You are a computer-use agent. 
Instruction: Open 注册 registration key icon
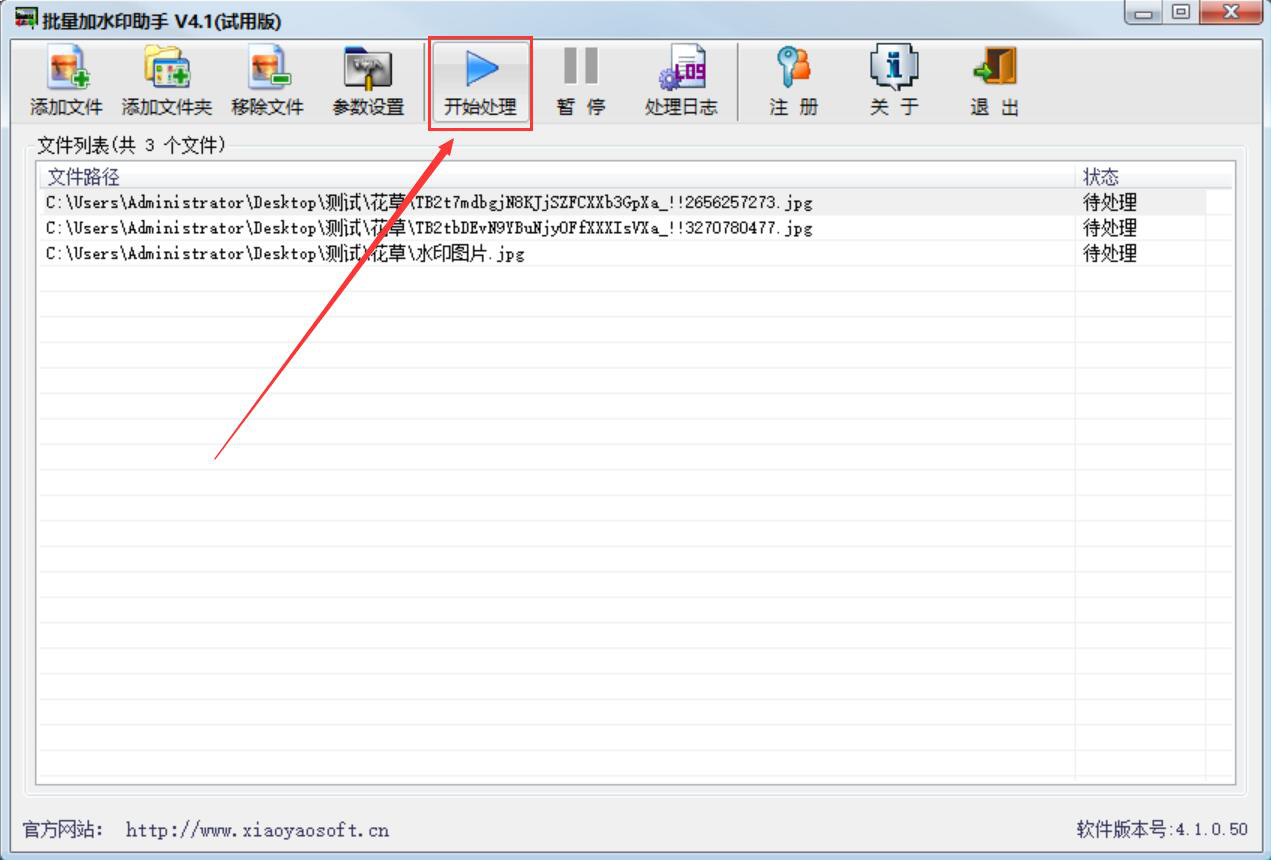794,82
